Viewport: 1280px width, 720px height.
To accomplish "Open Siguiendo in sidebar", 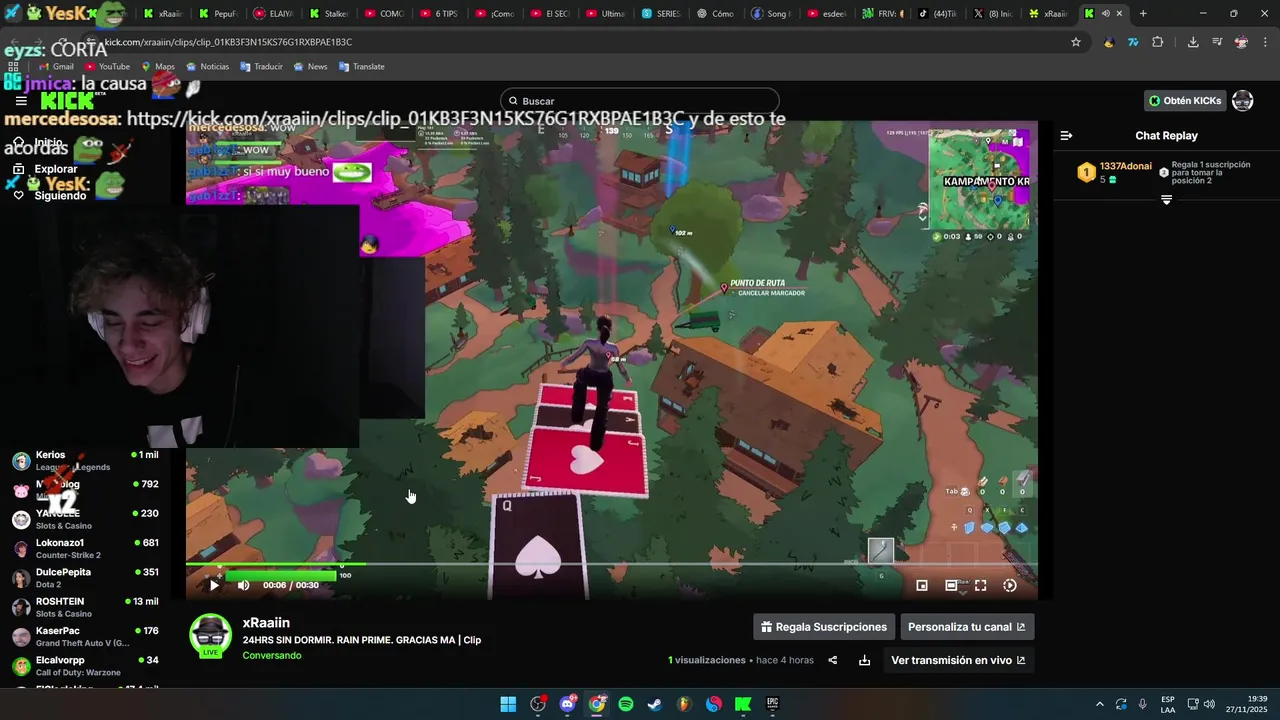I will [50, 196].
